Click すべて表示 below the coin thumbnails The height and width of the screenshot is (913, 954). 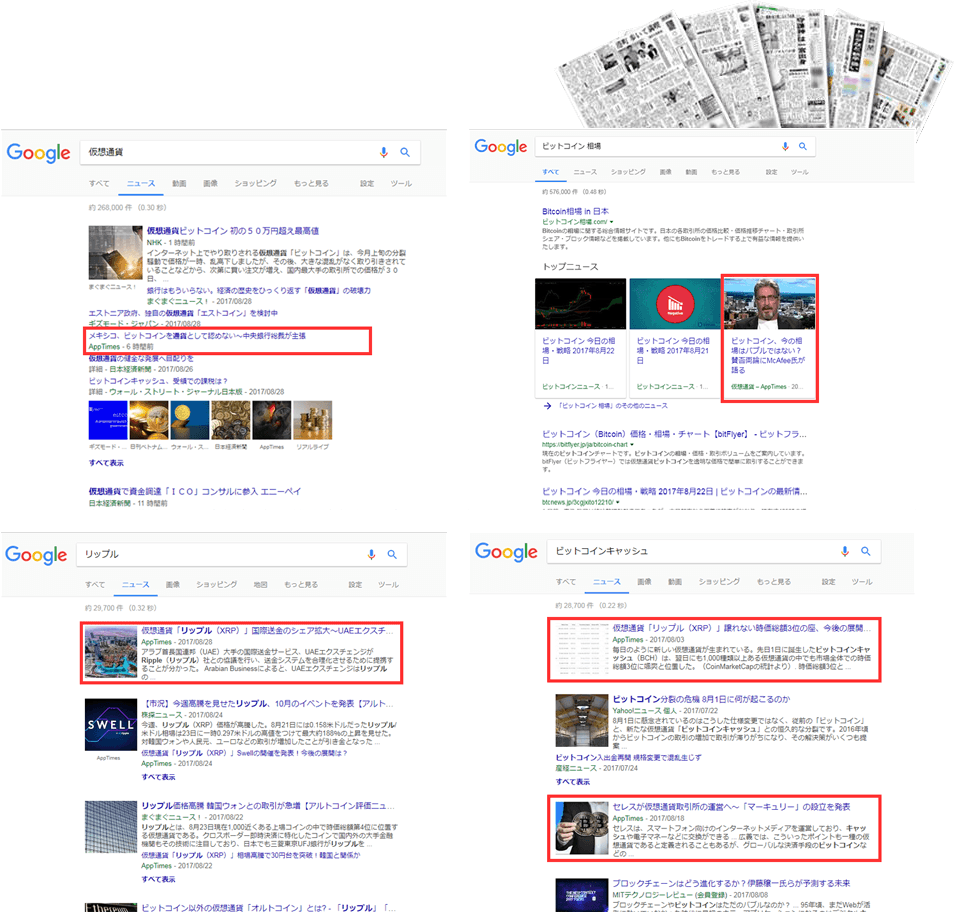[106, 463]
